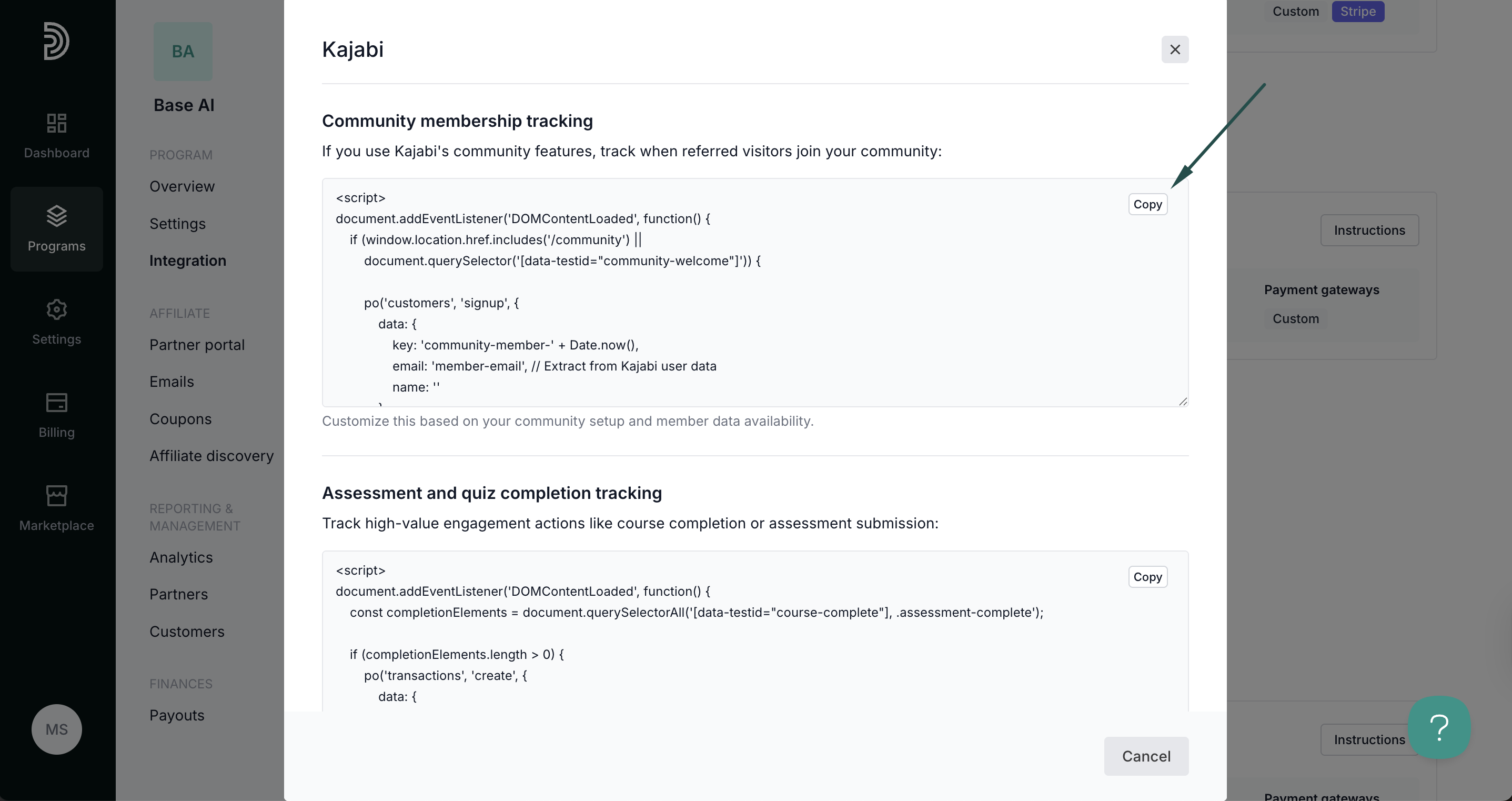Select the Integration menu item

(188, 261)
